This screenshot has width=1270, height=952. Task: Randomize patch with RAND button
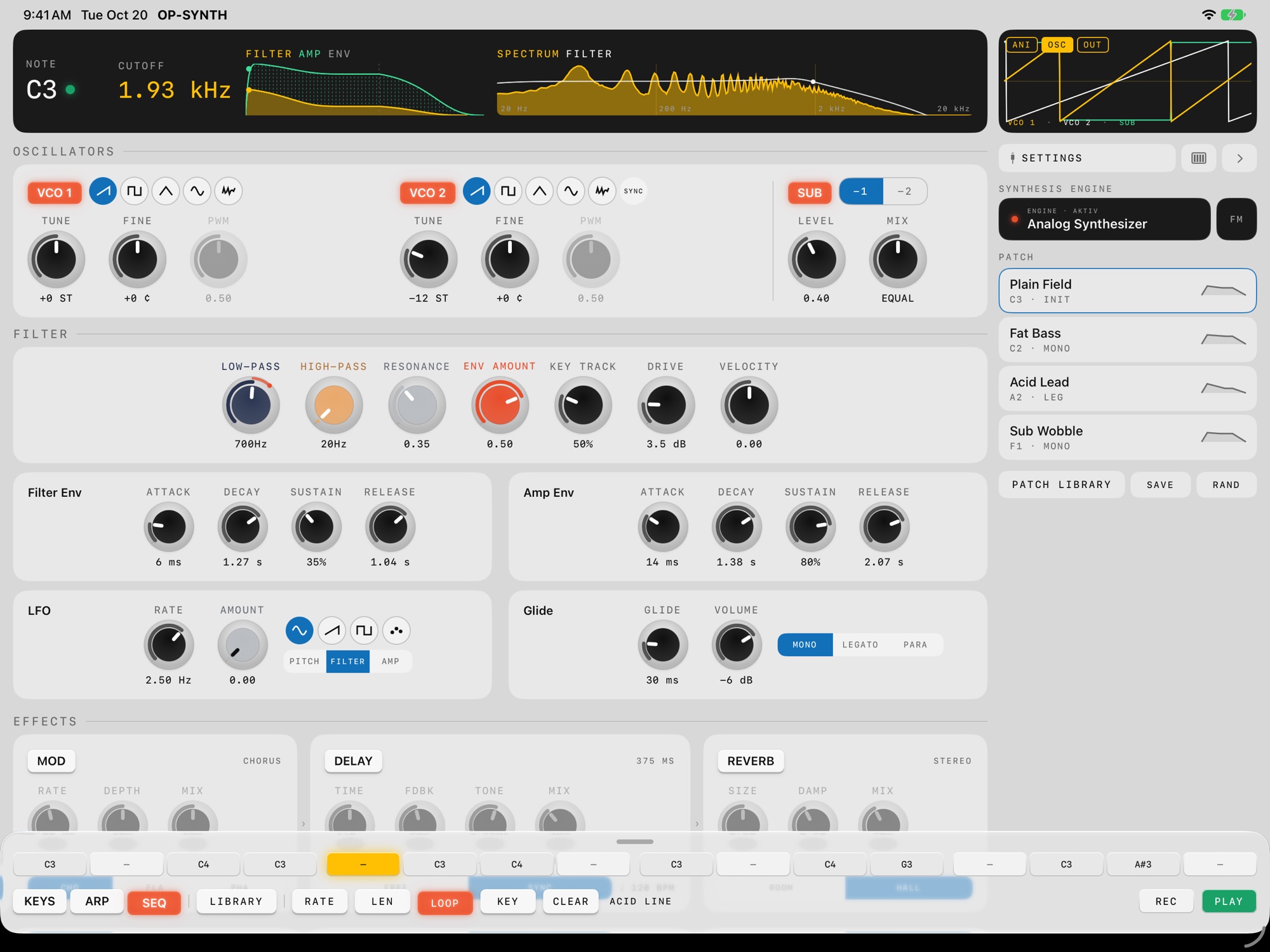1226,484
